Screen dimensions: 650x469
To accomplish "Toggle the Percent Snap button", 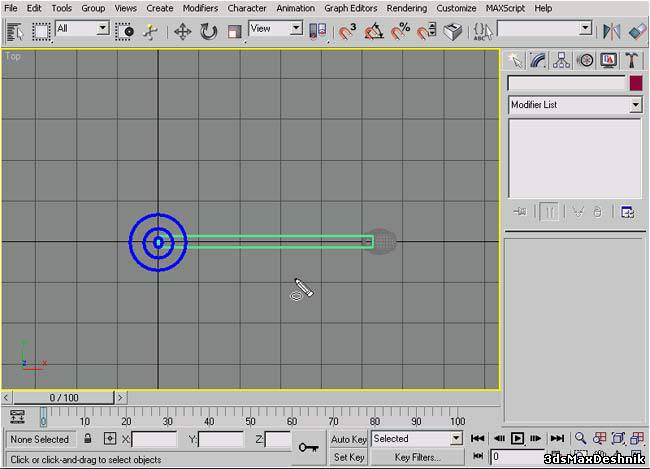I will coord(400,32).
